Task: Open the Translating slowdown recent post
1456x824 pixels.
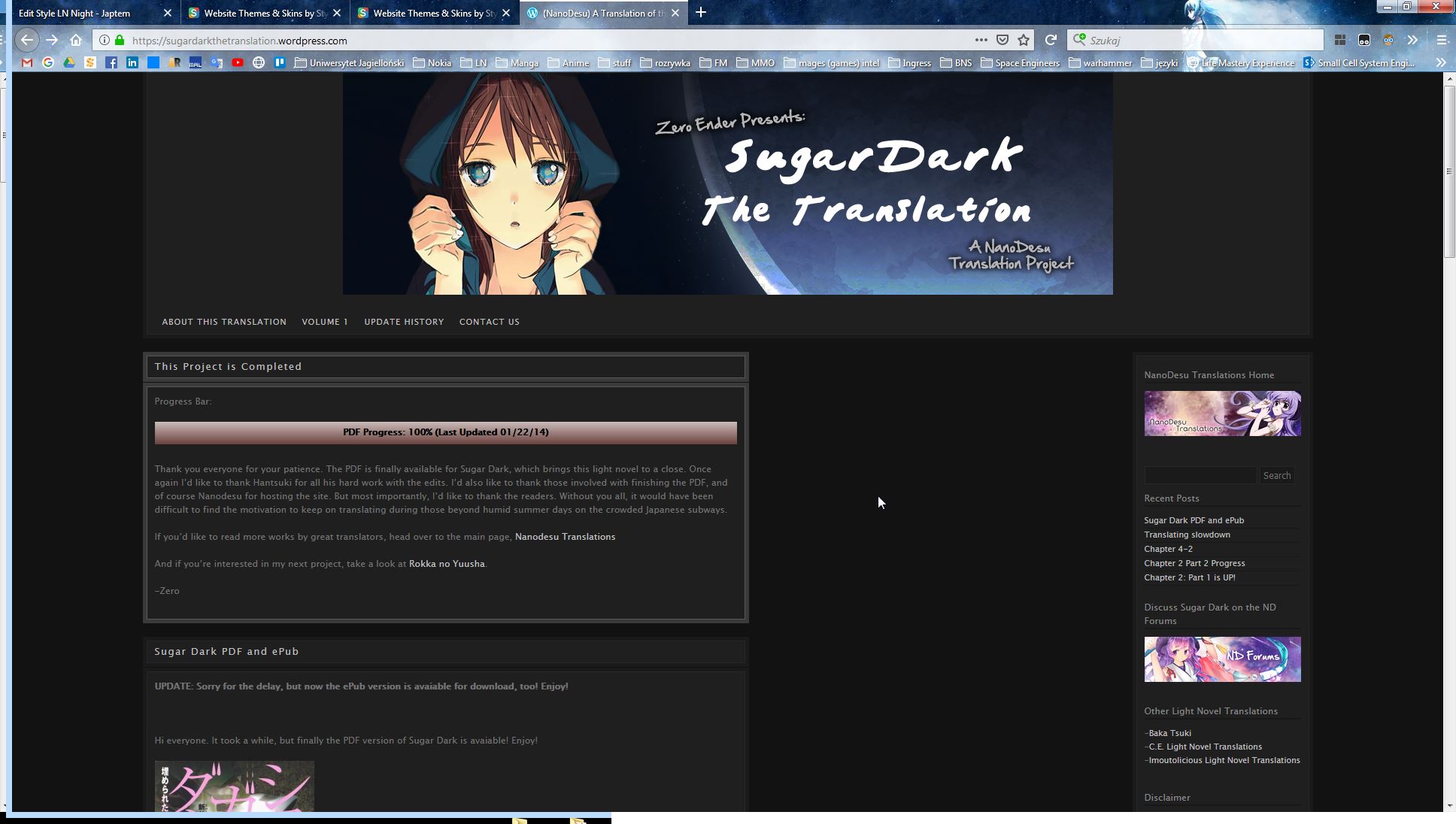Action: [1187, 535]
